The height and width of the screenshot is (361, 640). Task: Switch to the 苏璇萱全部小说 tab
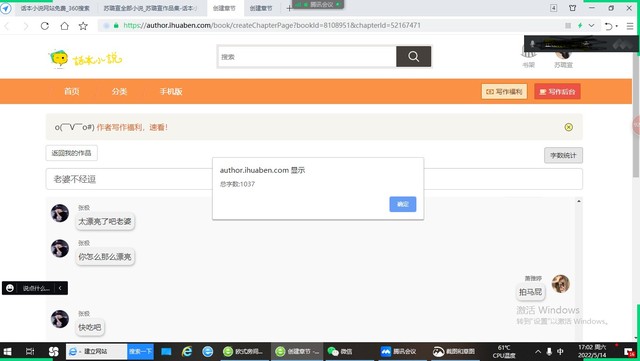click(x=150, y=8)
